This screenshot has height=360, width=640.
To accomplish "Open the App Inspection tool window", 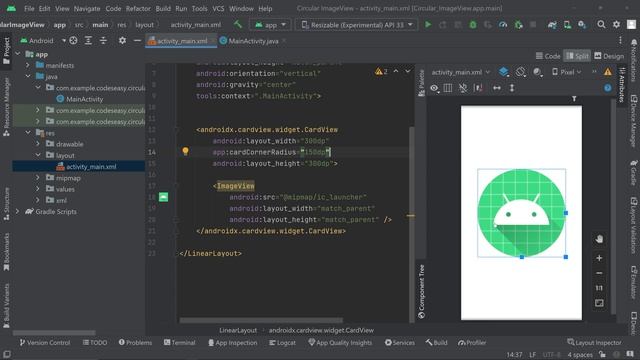I will pos(233,342).
